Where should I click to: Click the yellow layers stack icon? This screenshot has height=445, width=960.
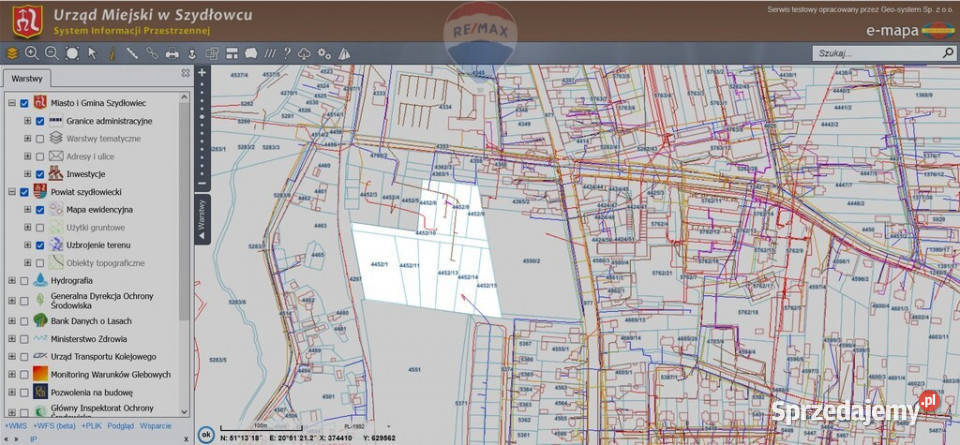[12, 53]
